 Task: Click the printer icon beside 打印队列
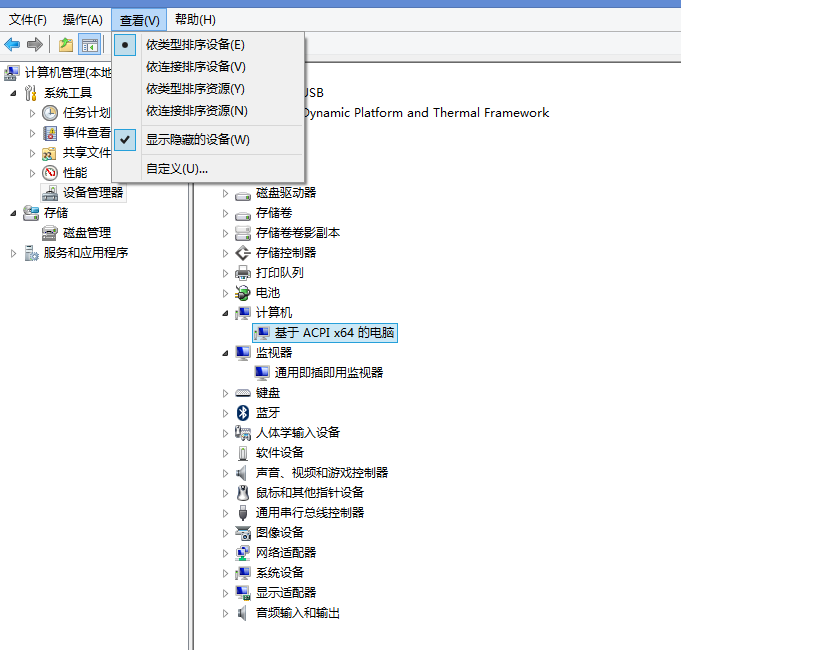point(242,272)
